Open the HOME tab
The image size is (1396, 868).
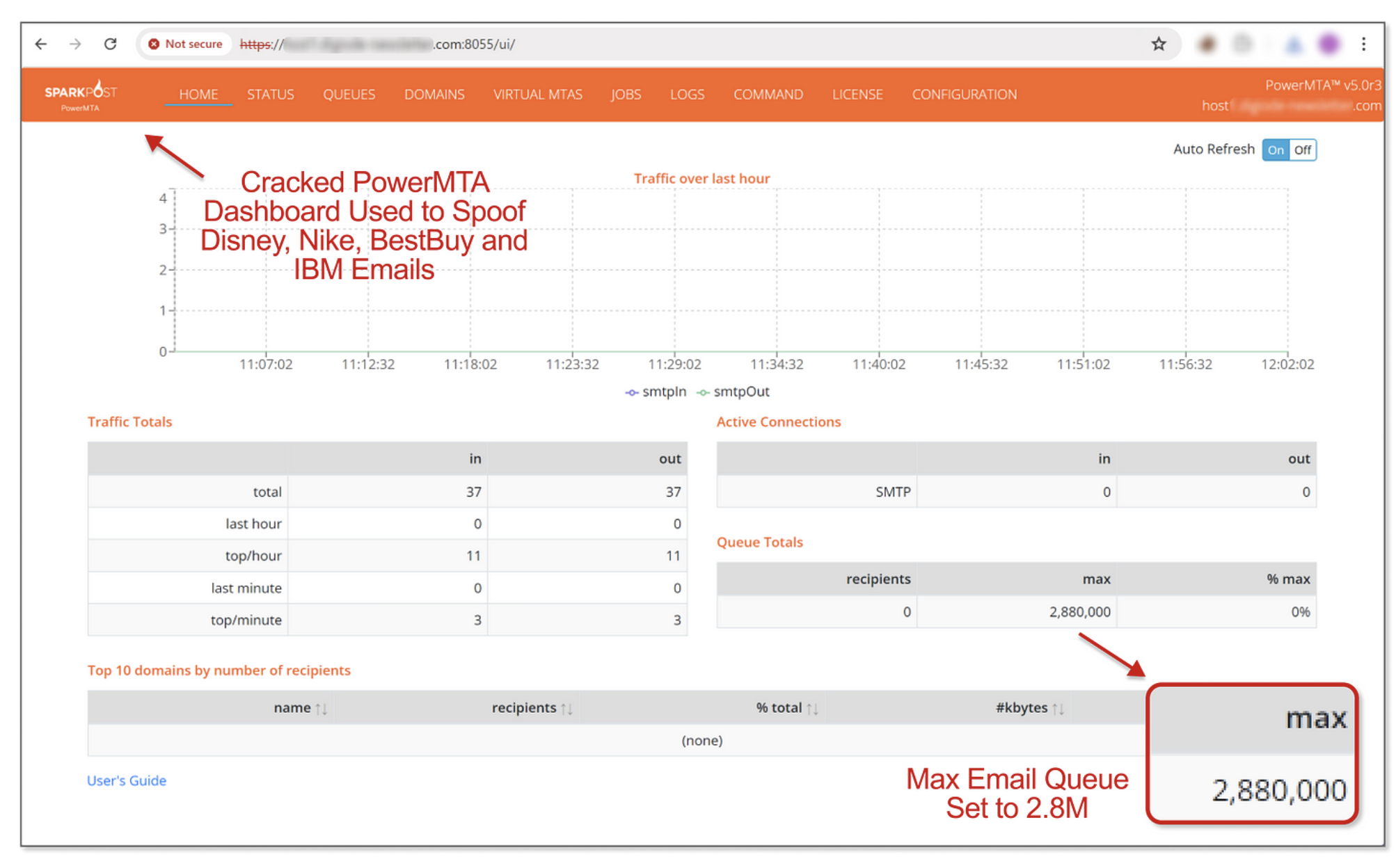point(198,95)
